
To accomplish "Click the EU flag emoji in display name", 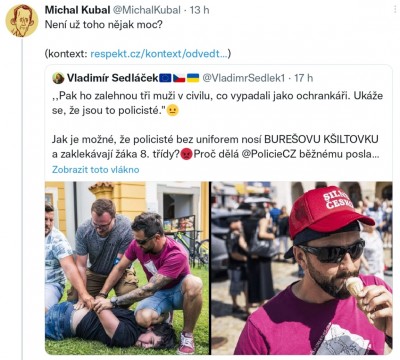I will pos(165,78).
